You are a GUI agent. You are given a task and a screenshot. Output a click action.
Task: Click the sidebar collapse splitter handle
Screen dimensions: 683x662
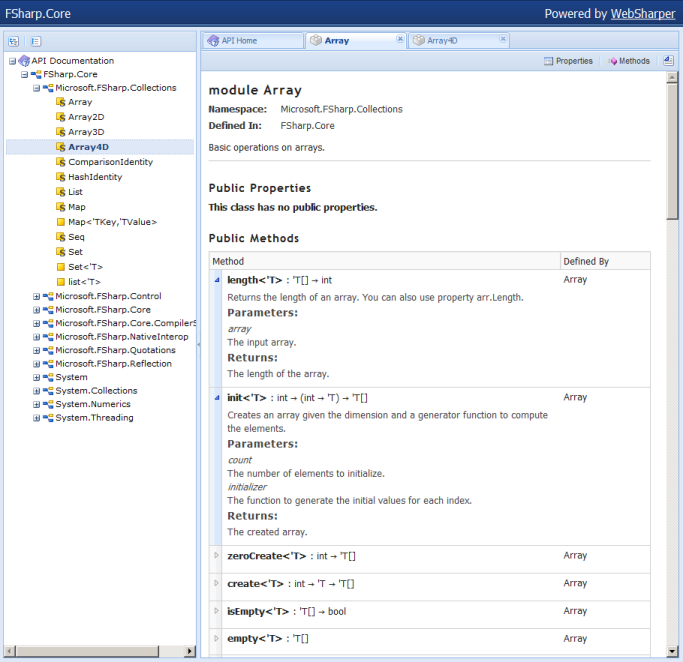tap(199, 344)
